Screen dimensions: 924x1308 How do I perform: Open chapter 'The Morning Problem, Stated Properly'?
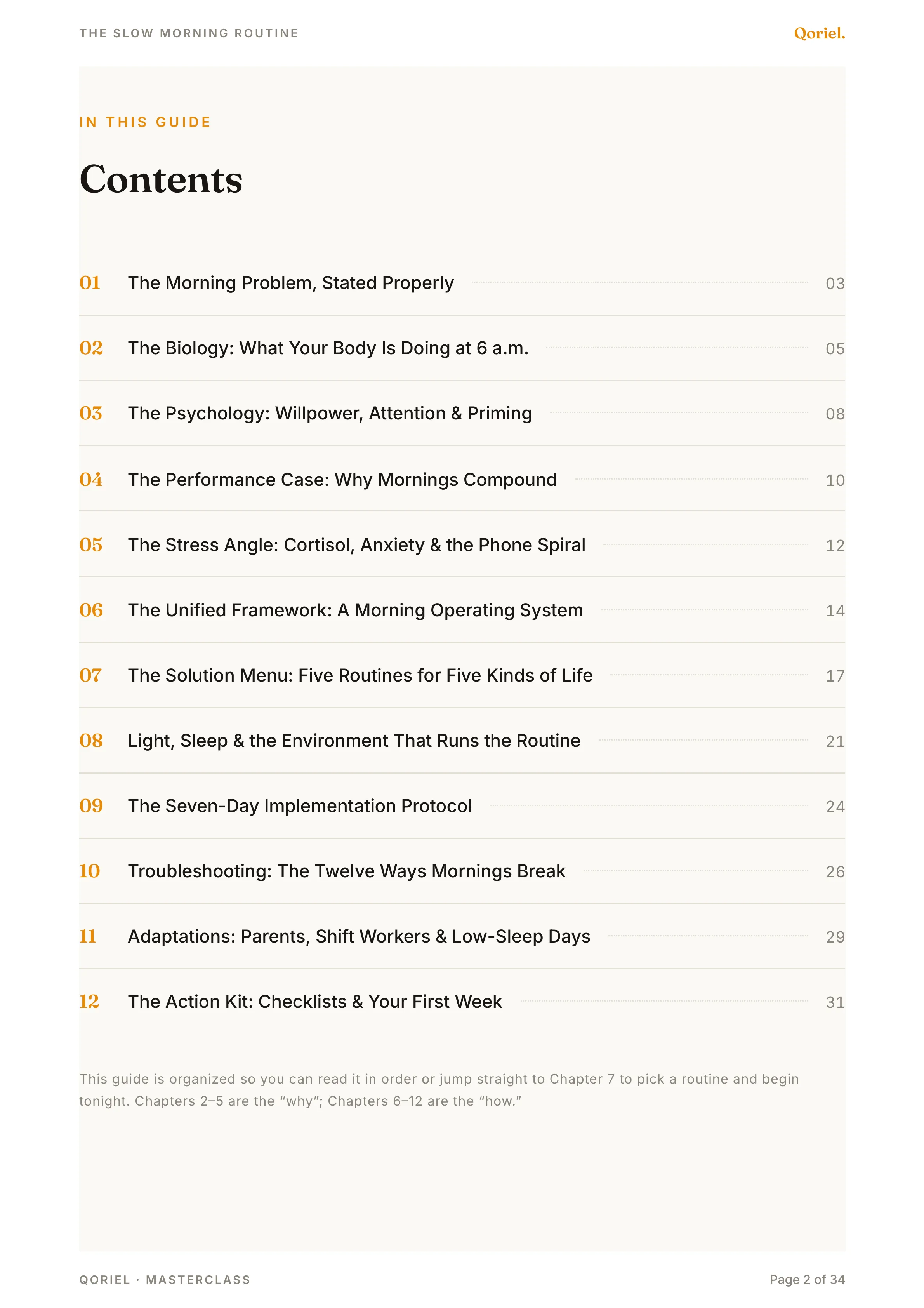[x=290, y=283]
